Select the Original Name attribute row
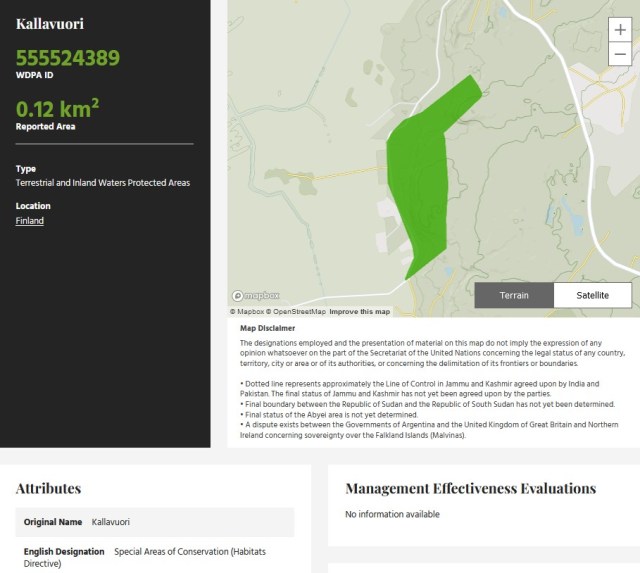The height and width of the screenshot is (573, 640). coord(155,522)
